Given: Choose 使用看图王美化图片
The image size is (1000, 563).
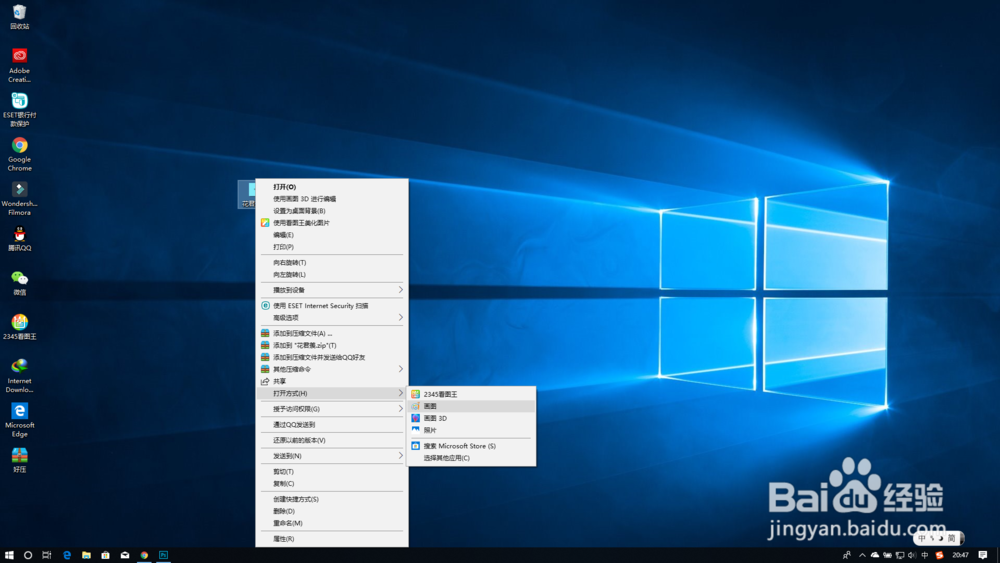Looking at the screenshot, I should [332, 223].
